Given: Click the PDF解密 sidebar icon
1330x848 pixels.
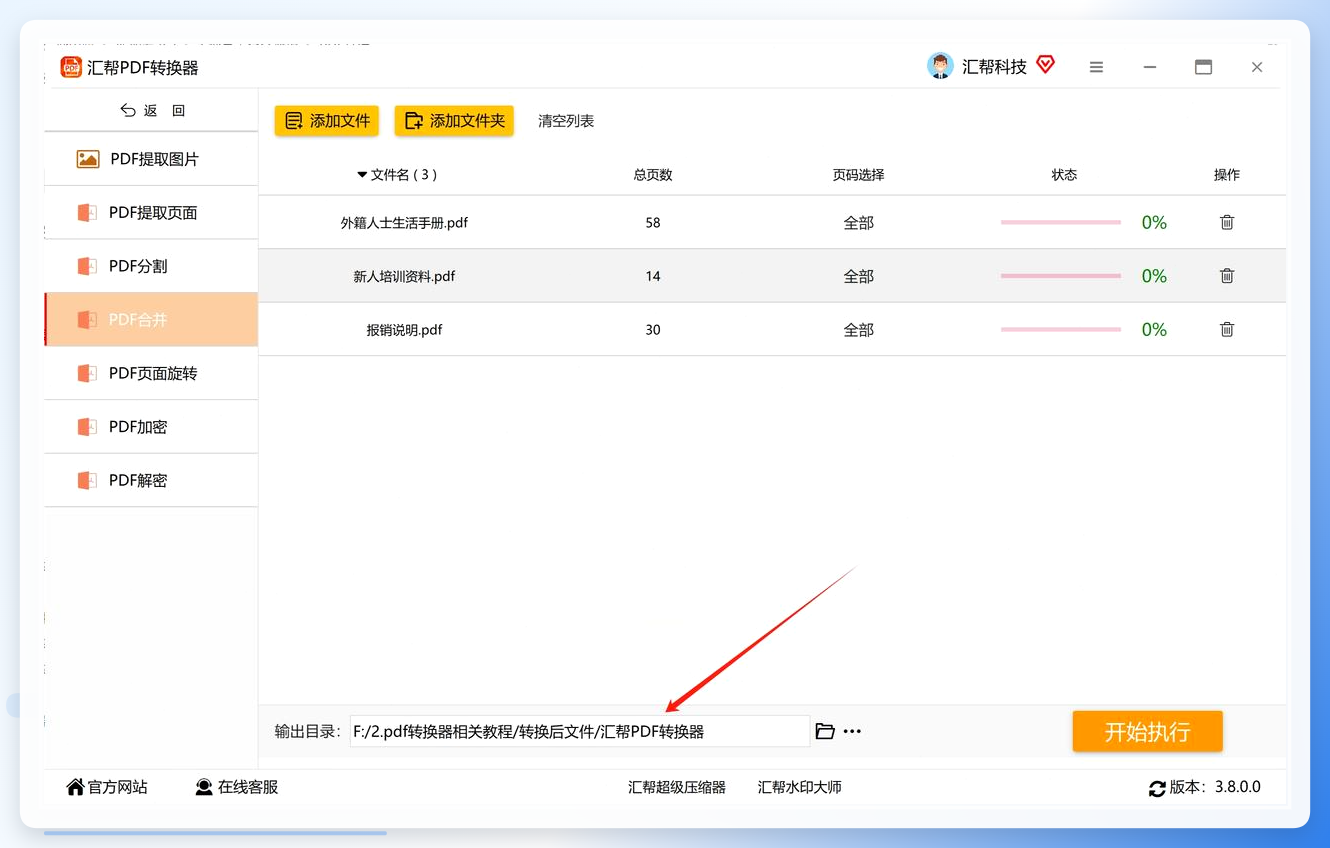Looking at the screenshot, I should click(88, 480).
